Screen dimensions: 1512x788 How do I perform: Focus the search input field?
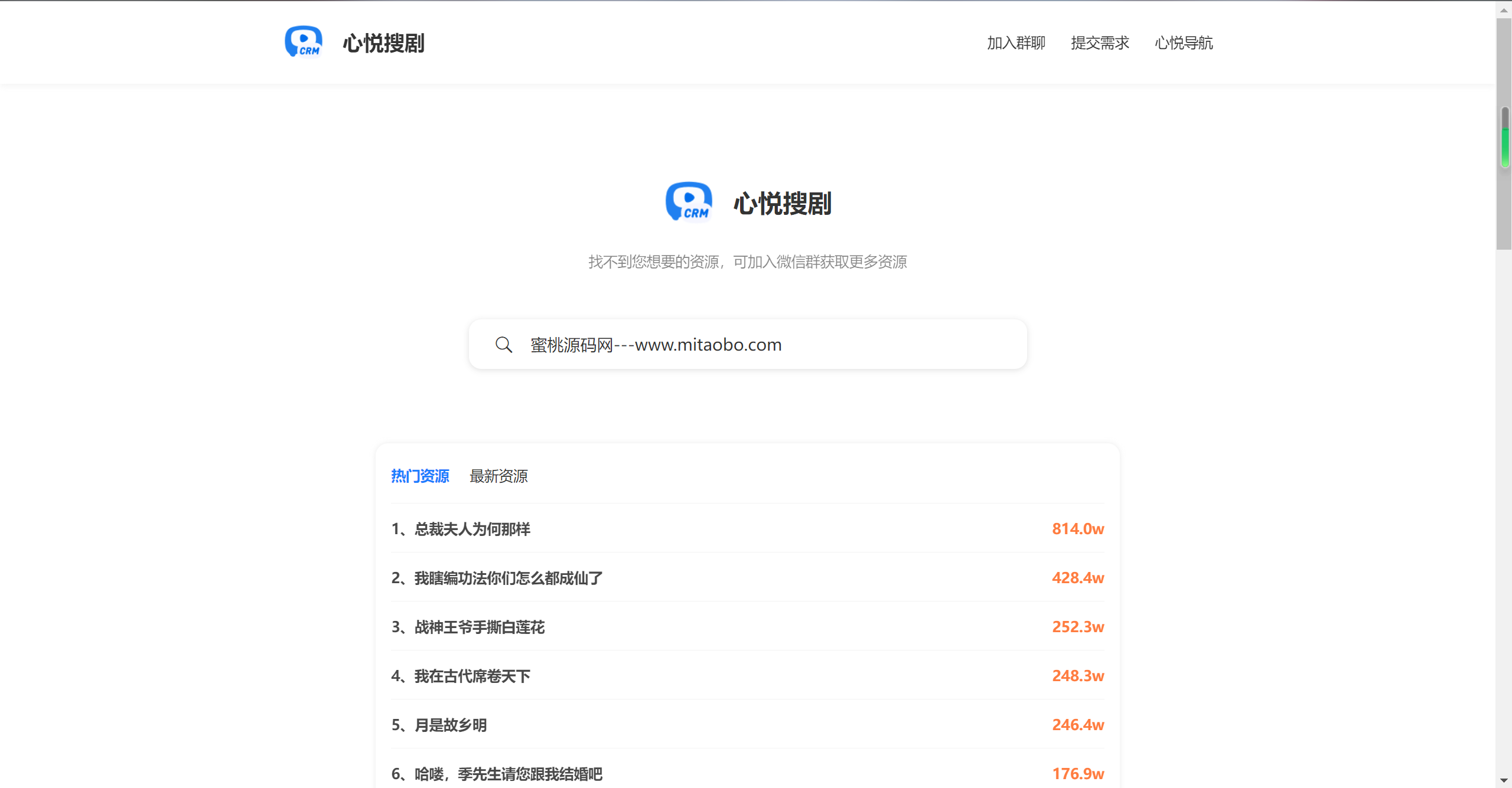pyautogui.click(x=748, y=345)
